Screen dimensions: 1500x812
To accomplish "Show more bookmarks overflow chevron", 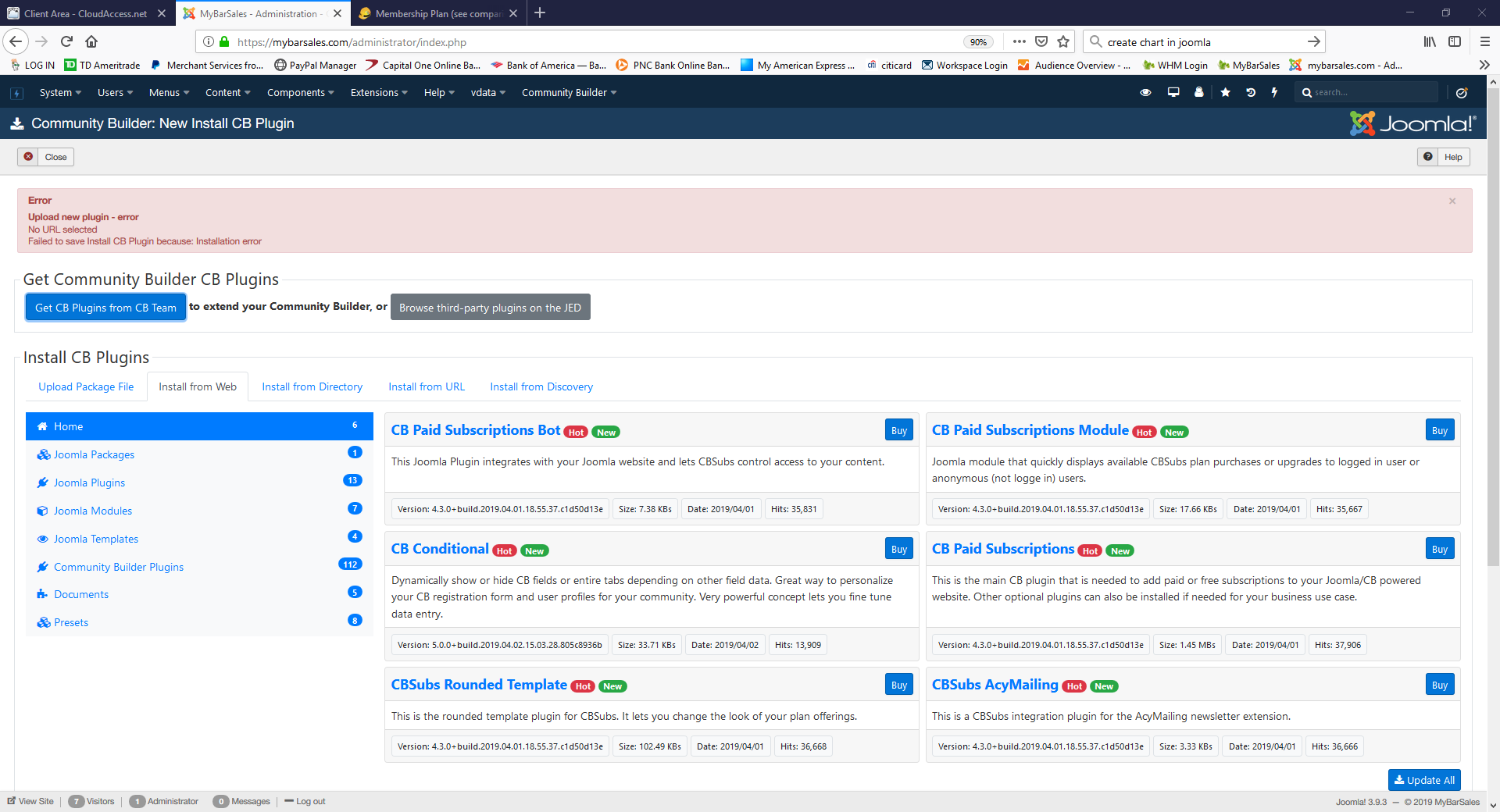I will click(1484, 65).
